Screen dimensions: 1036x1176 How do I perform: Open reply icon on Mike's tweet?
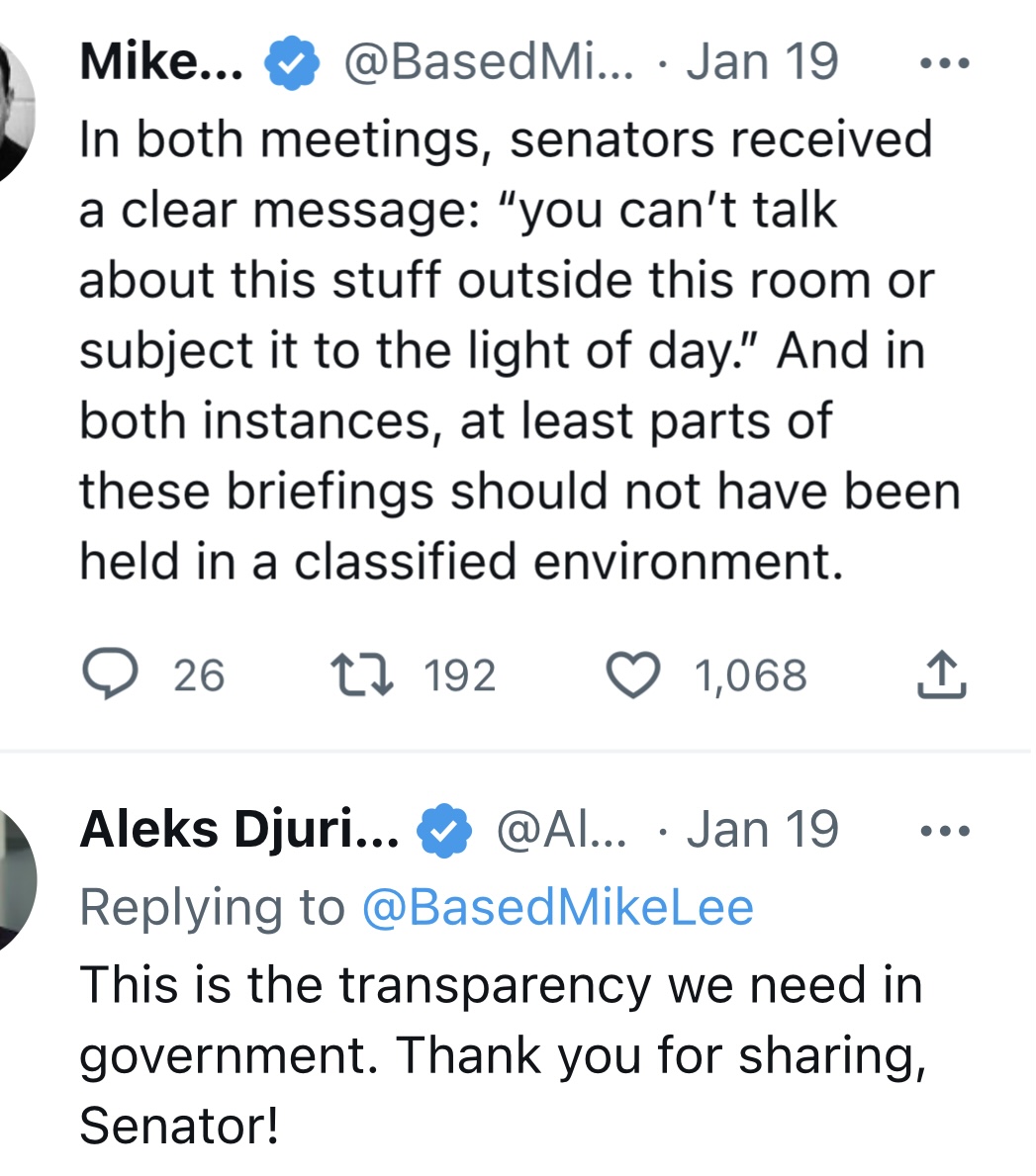click(x=110, y=675)
